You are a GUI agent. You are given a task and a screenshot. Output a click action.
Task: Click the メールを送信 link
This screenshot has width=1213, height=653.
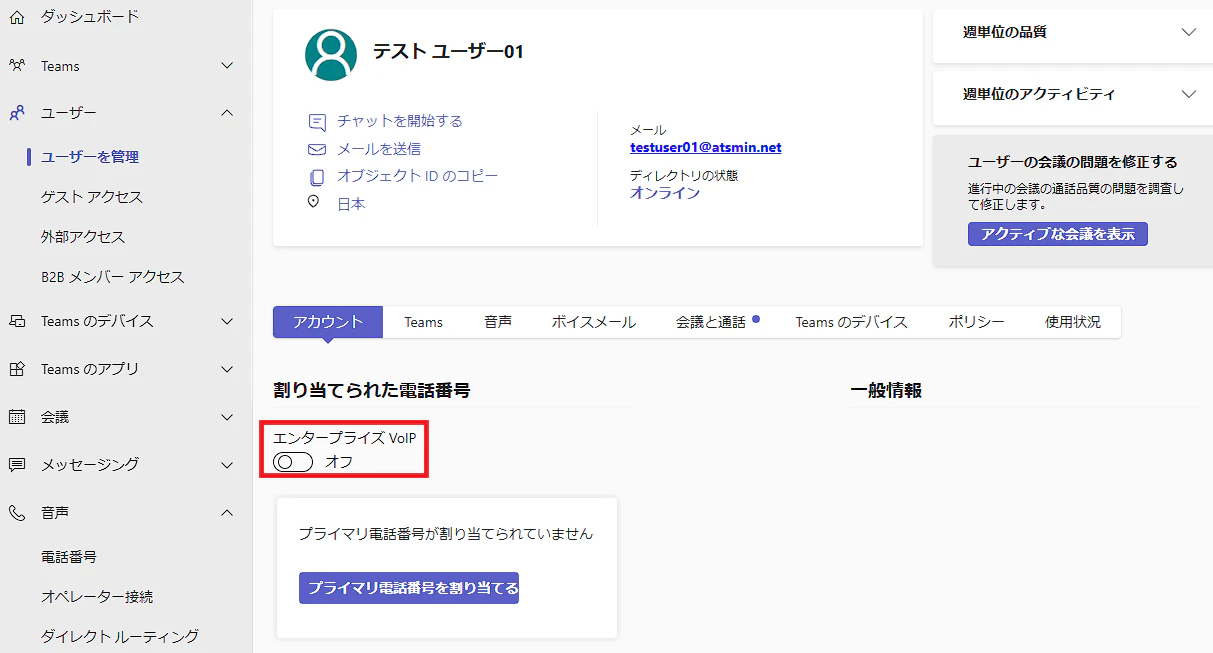379,149
